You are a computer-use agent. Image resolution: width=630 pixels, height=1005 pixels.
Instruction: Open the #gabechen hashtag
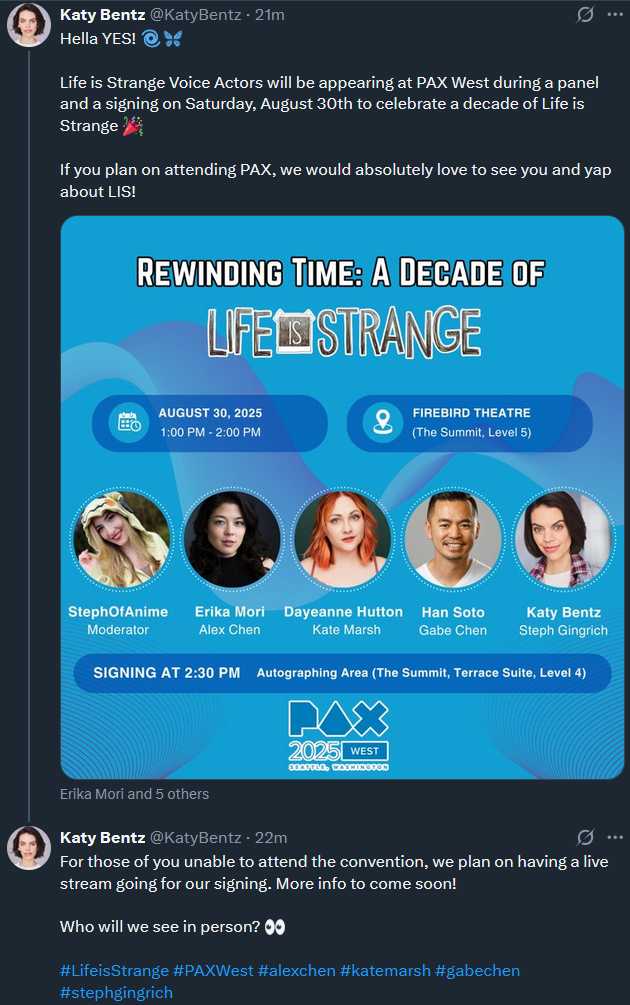click(x=477, y=970)
